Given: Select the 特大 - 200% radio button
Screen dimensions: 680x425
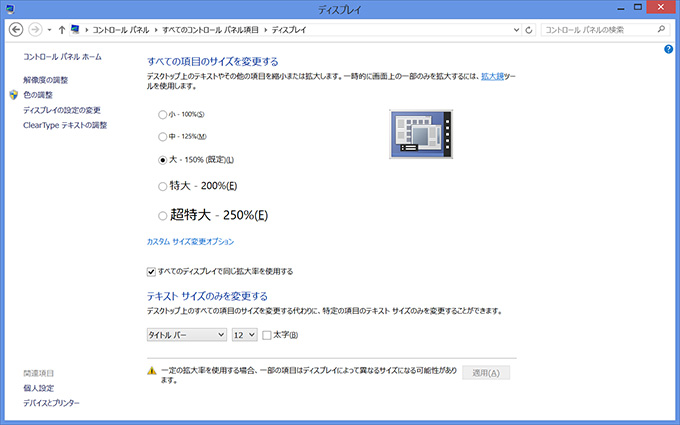Looking at the screenshot, I should [x=162, y=186].
